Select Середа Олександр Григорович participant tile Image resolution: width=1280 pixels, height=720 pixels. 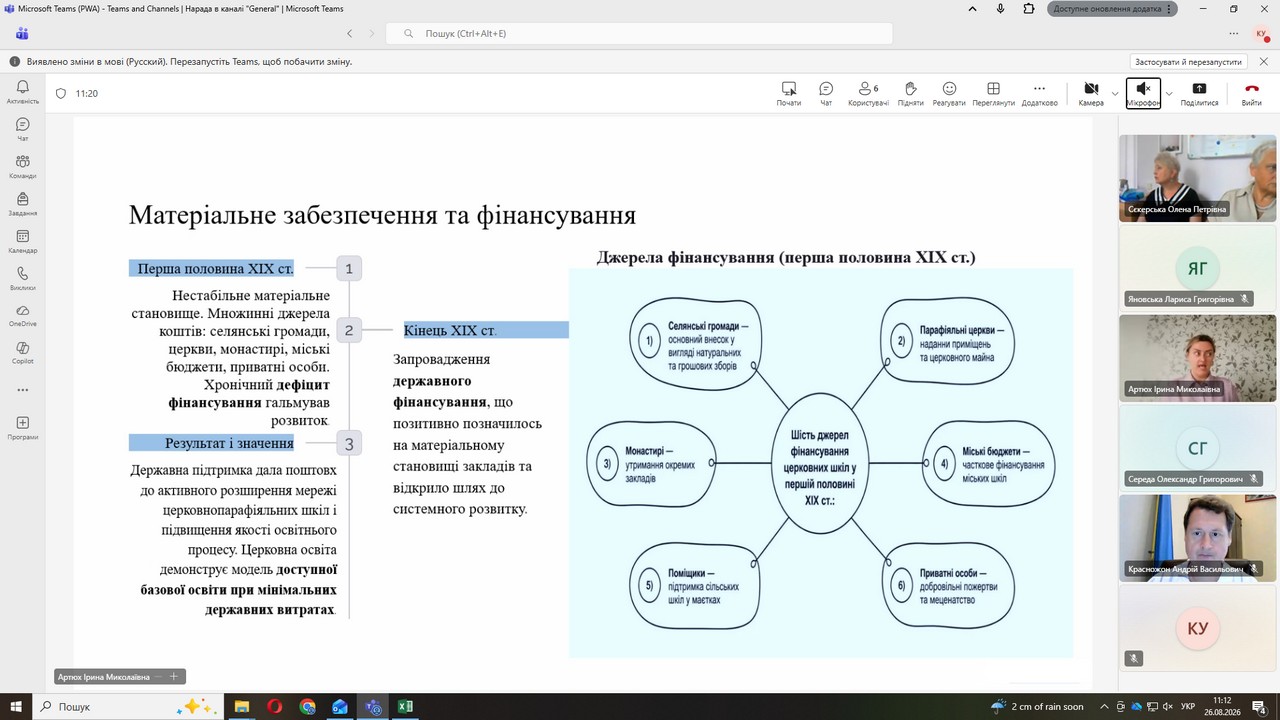pos(1197,448)
